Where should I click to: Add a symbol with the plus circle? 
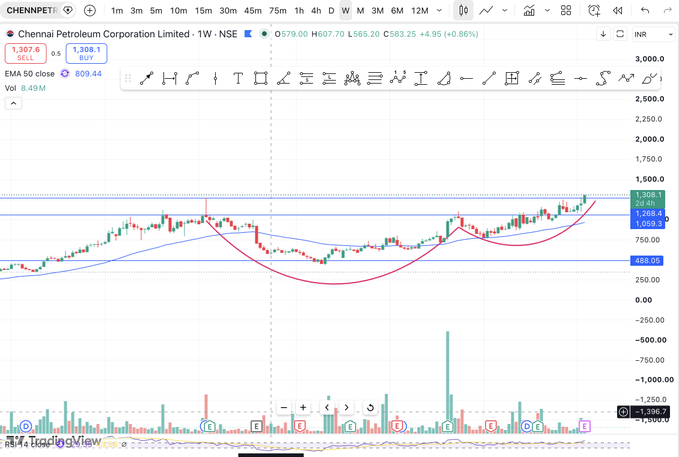(90, 10)
